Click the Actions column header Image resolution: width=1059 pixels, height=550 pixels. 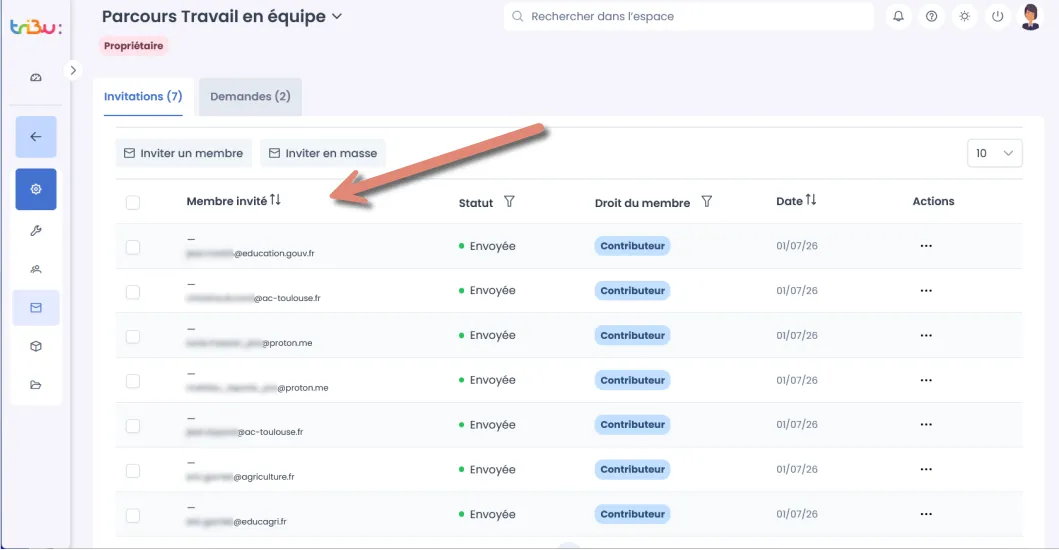[933, 201]
